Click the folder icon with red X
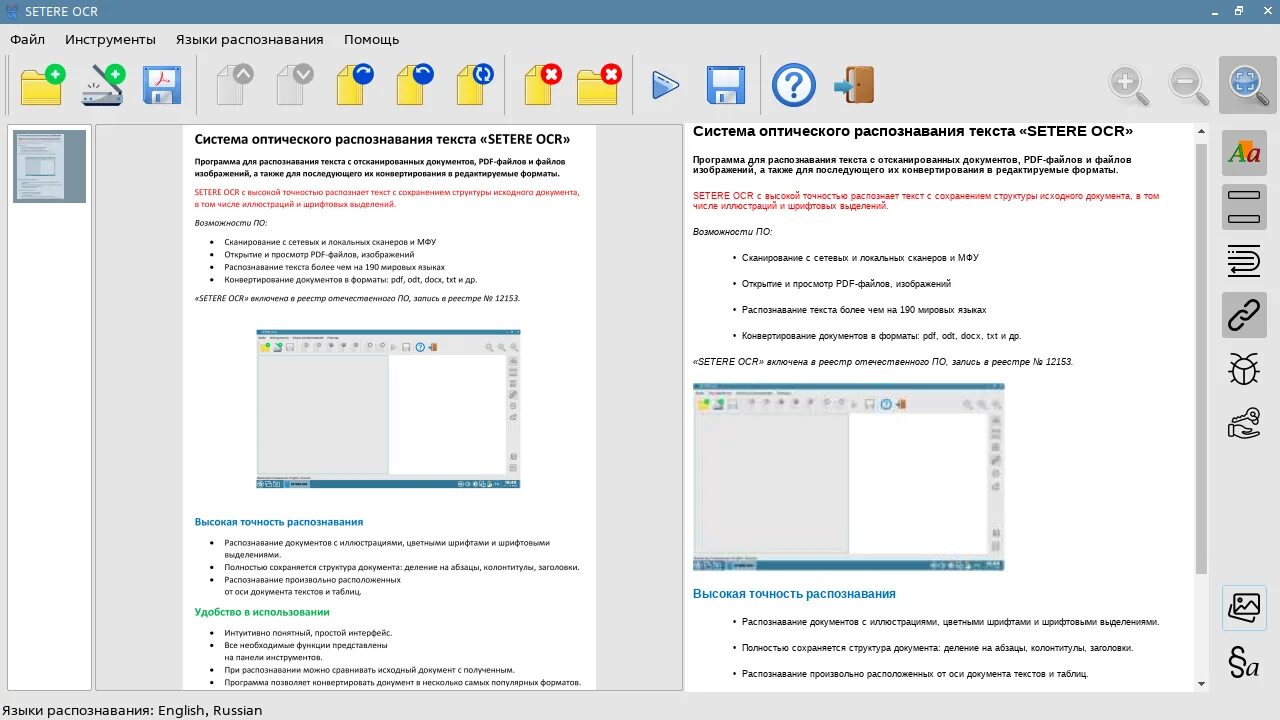The height and width of the screenshot is (720, 1280). click(x=599, y=85)
